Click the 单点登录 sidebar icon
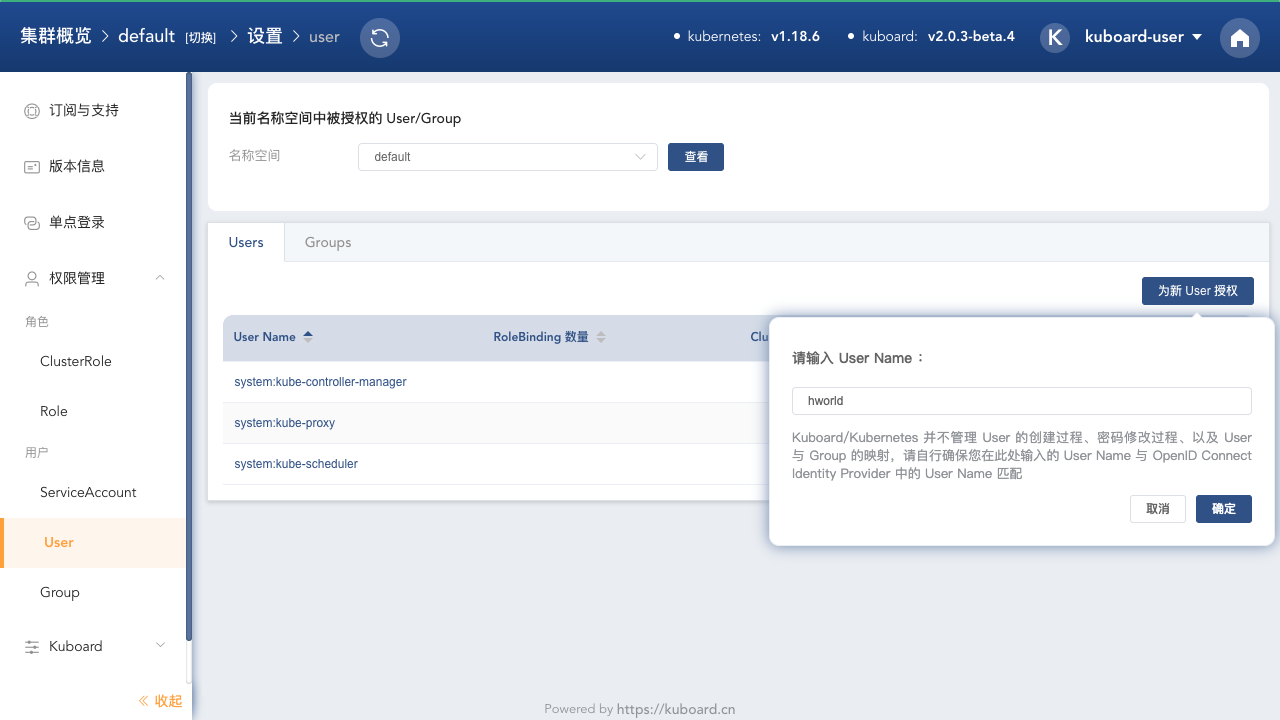 (32, 222)
